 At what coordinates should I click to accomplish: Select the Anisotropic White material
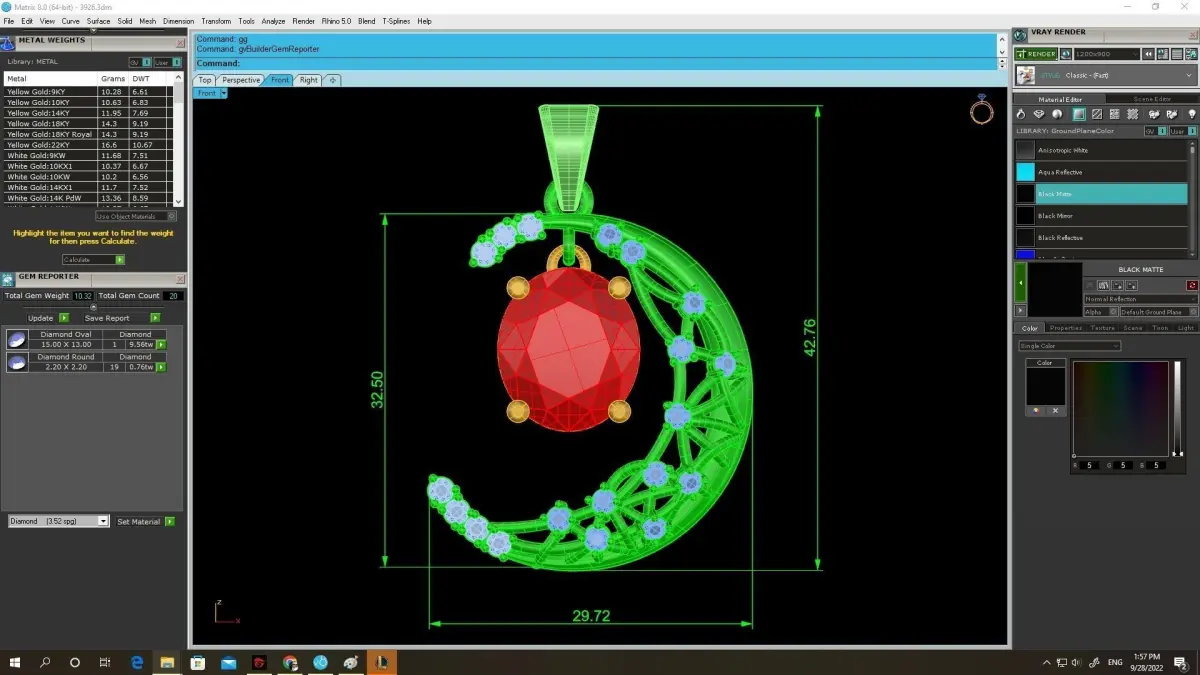point(1102,150)
